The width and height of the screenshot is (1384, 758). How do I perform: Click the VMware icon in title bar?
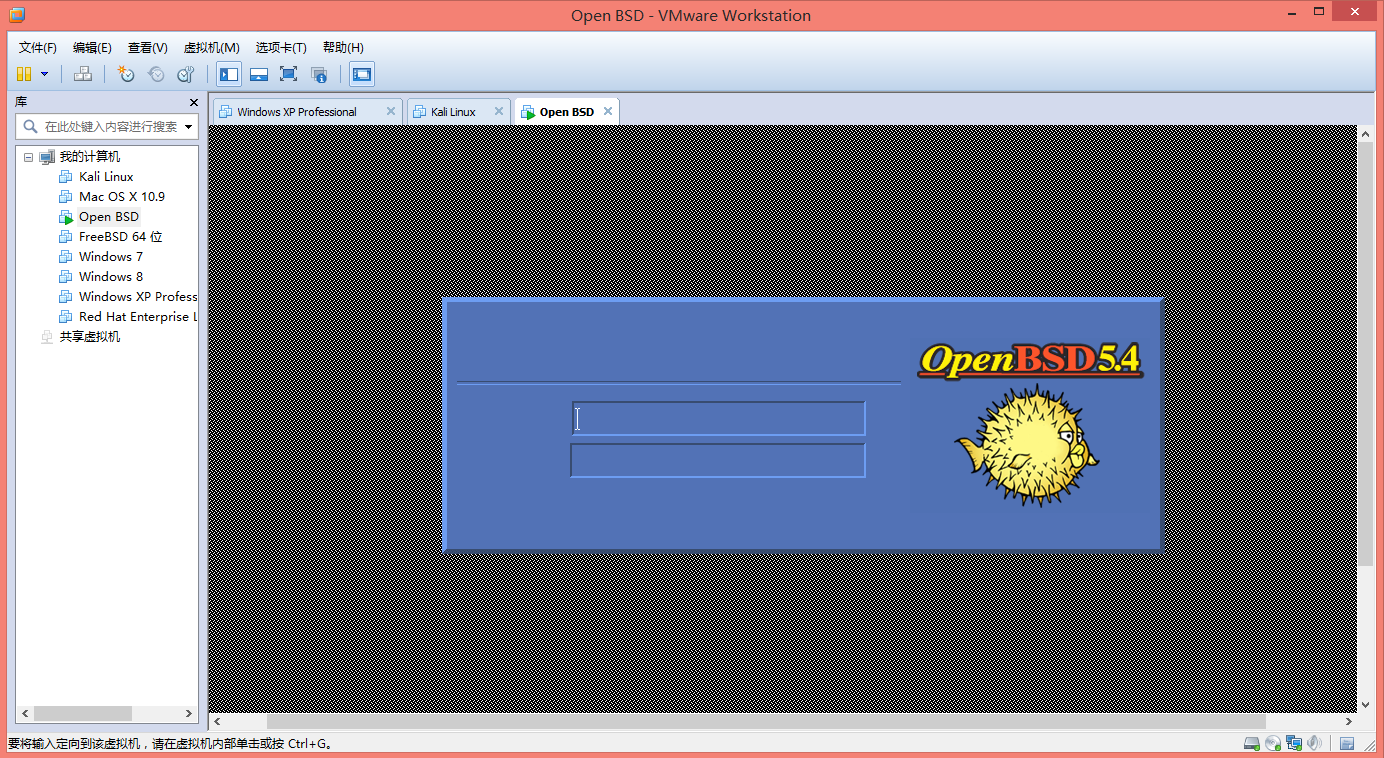(x=16, y=15)
